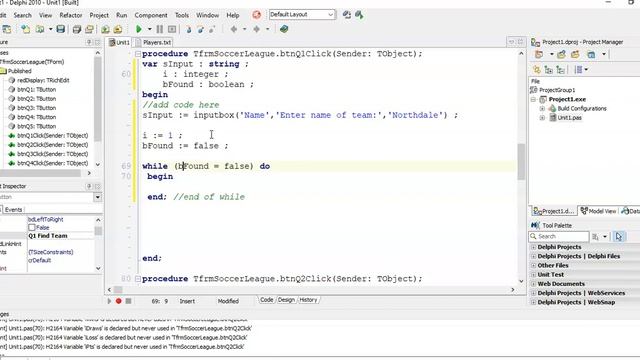
Task: Click the green Run button in the toolbar
Action: click(x=139, y=29)
